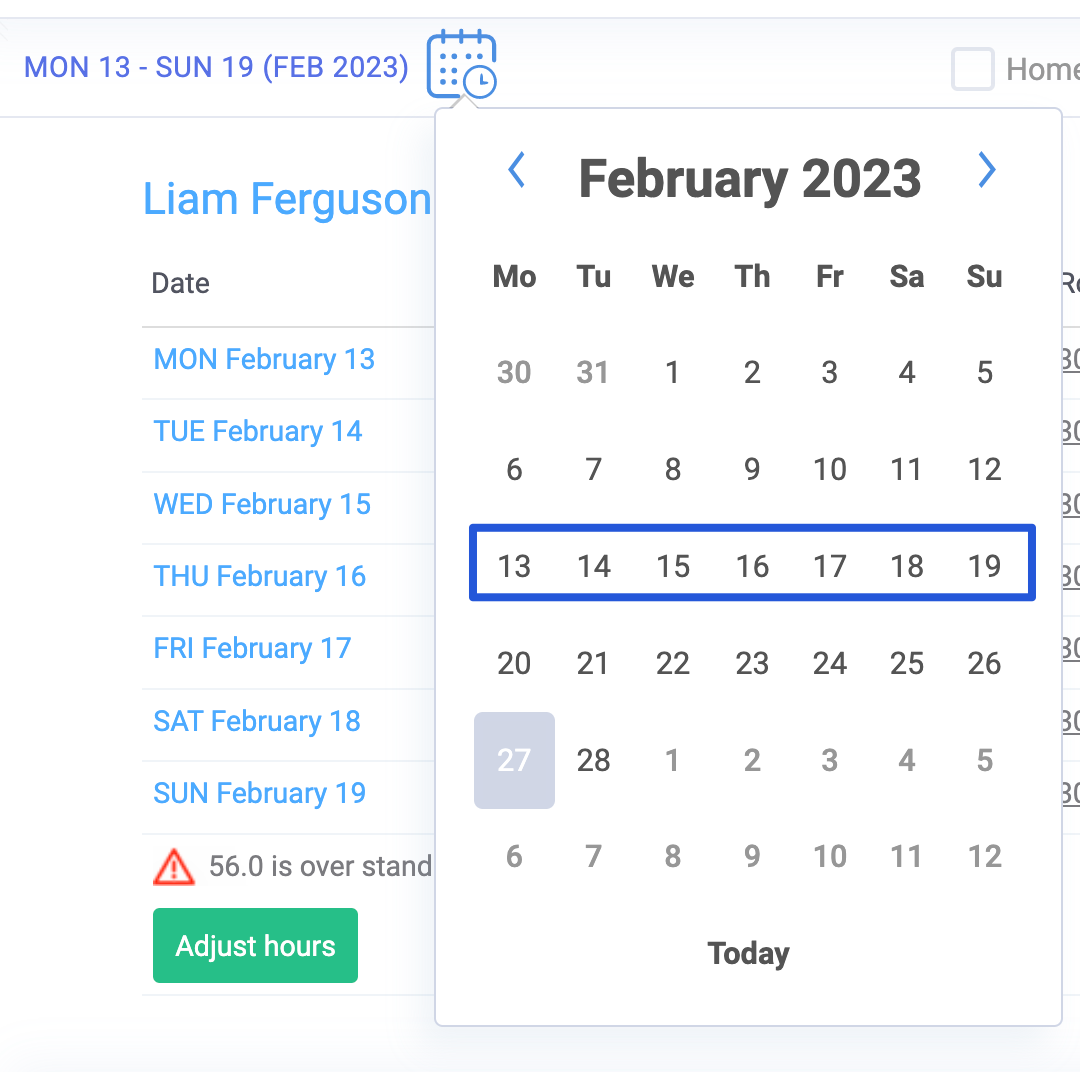Select Monday column header Mo
This screenshot has width=1080, height=1072.
(514, 277)
